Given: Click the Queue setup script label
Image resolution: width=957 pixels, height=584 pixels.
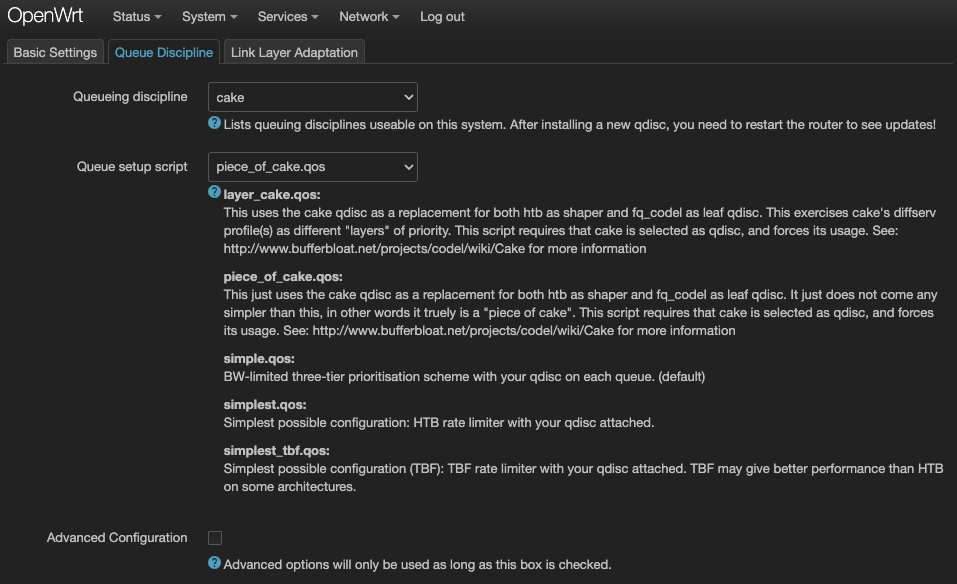Looking at the screenshot, I should [132, 167].
